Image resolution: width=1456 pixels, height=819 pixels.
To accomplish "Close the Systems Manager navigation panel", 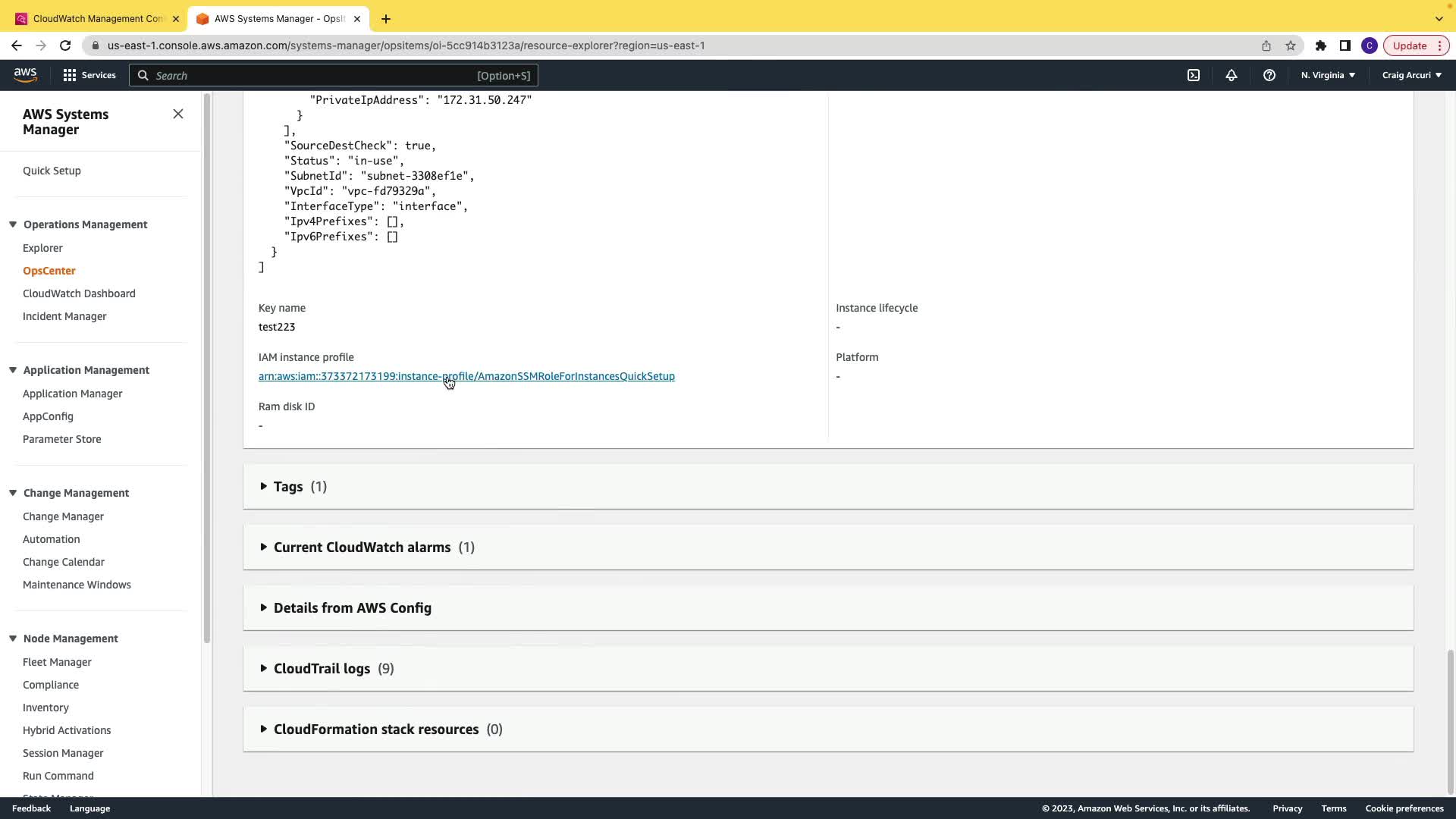I will point(178,114).
